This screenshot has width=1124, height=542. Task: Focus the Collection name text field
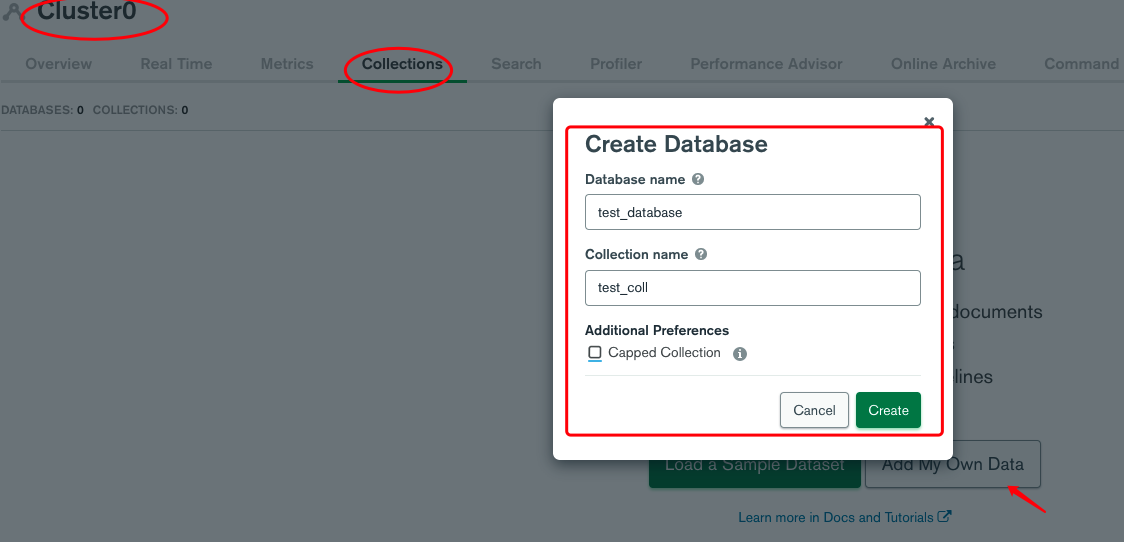click(752, 288)
